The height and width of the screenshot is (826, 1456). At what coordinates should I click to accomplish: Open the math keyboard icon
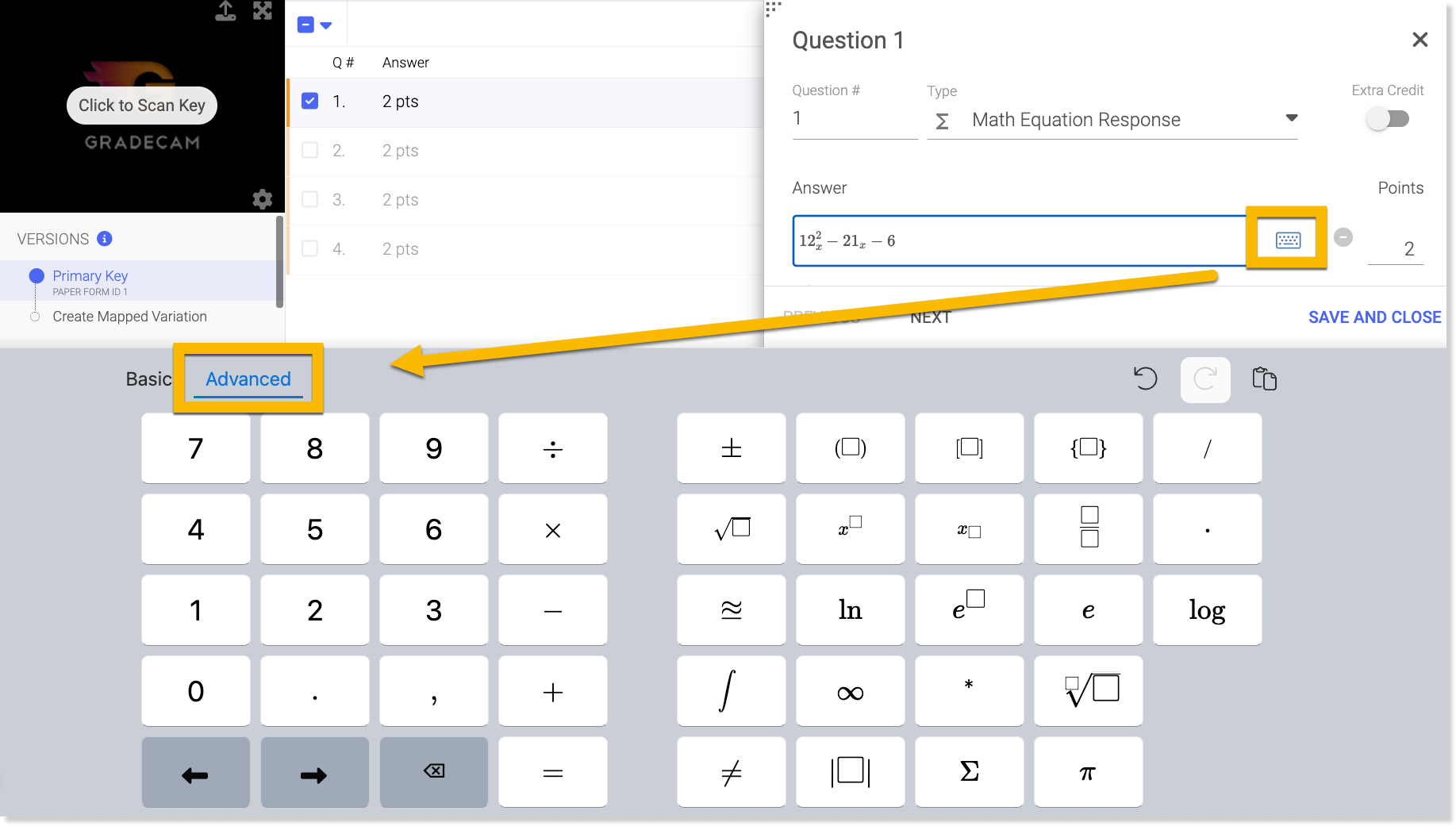[1287, 240]
